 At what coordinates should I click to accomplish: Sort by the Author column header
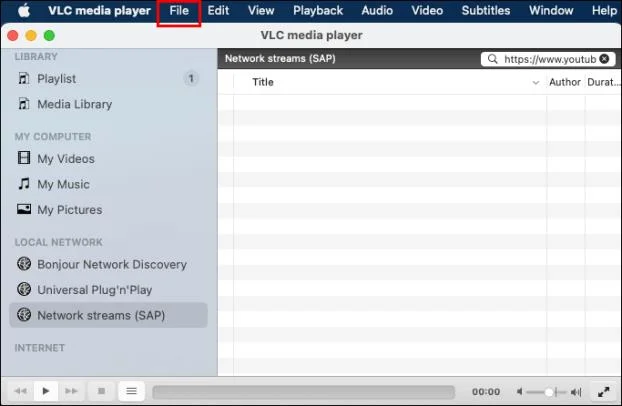(564, 82)
